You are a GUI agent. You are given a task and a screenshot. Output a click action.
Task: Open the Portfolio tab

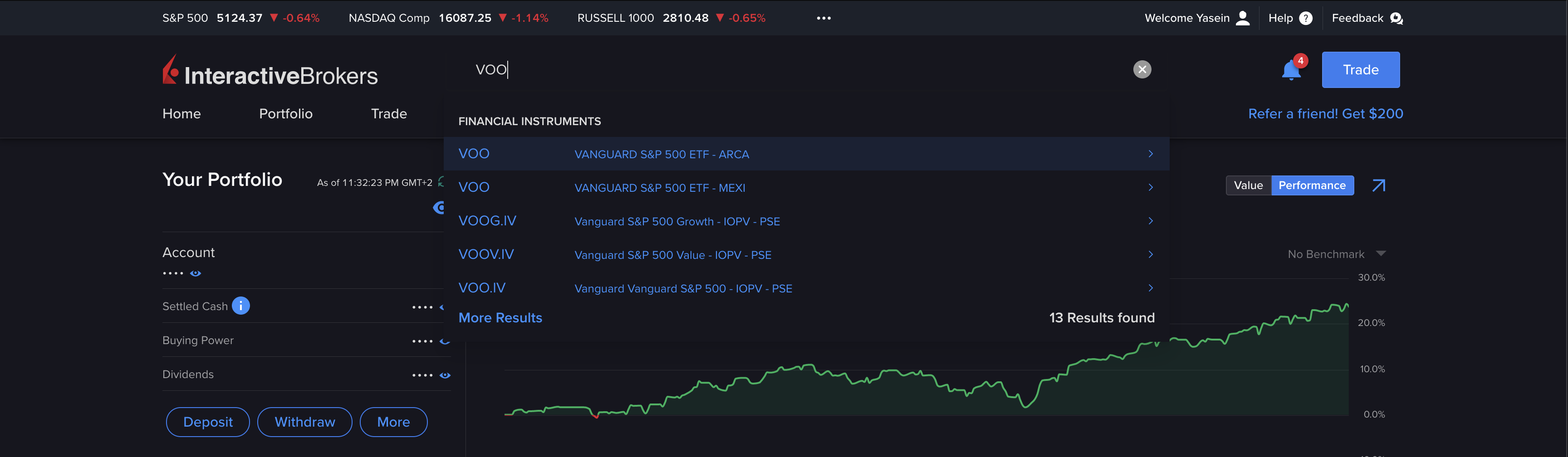(x=285, y=114)
